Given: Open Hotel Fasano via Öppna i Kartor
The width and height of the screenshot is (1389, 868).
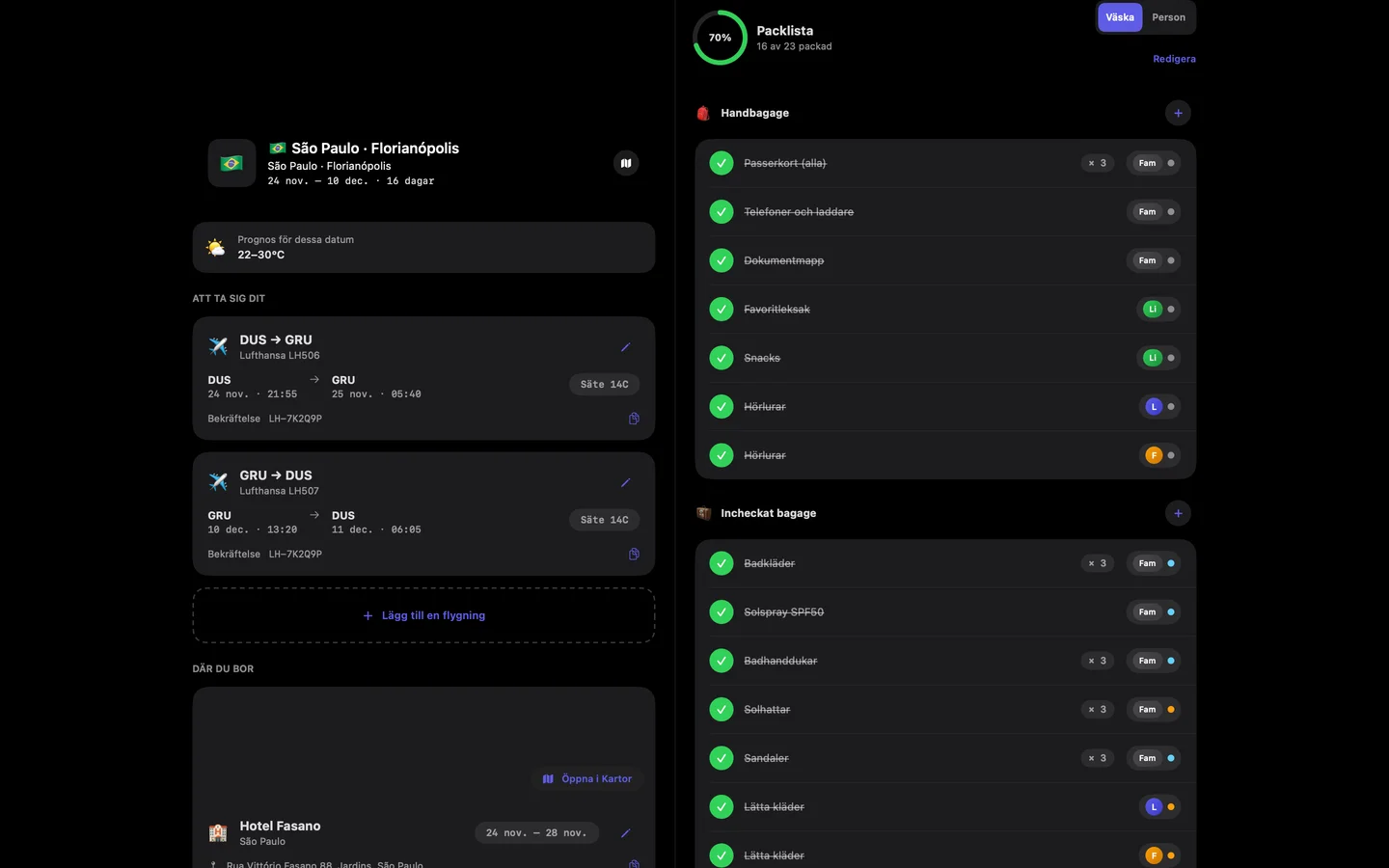Looking at the screenshot, I should point(587,778).
